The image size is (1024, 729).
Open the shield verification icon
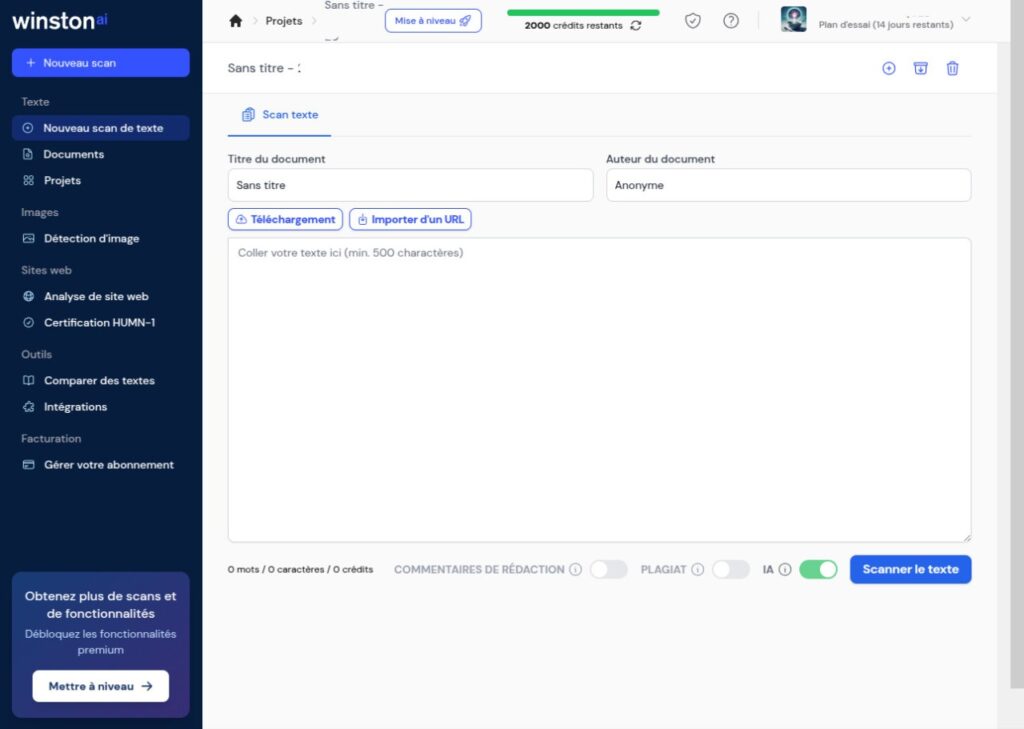coord(693,21)
